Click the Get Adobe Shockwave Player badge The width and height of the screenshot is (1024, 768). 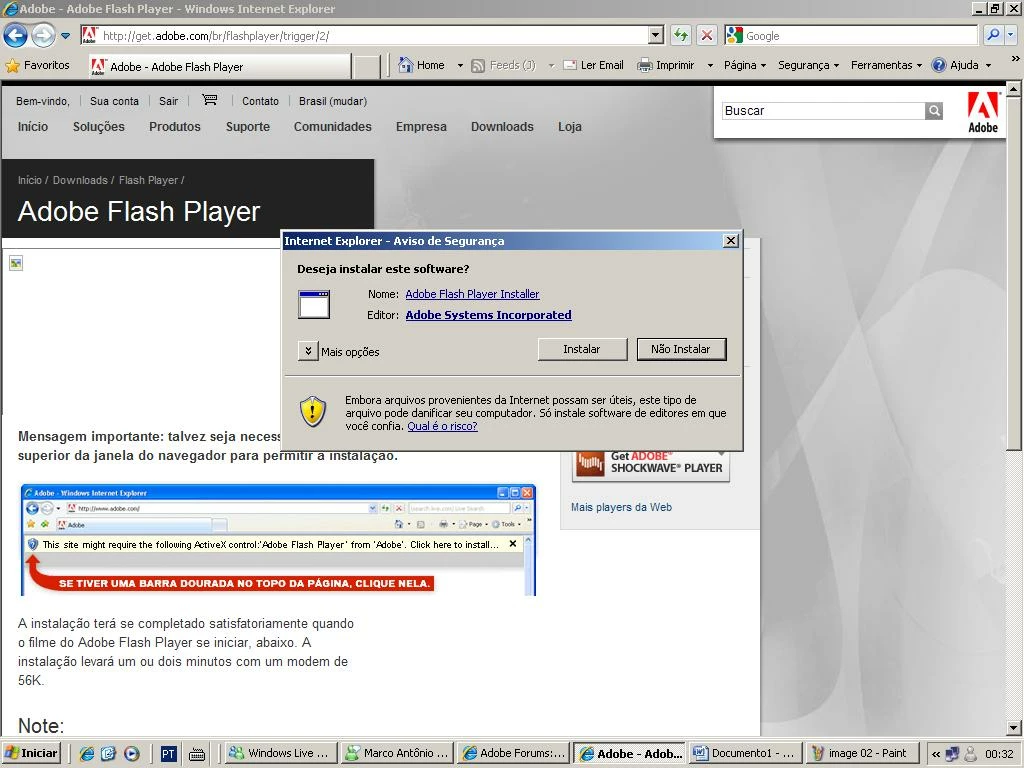tap(650, 466)
